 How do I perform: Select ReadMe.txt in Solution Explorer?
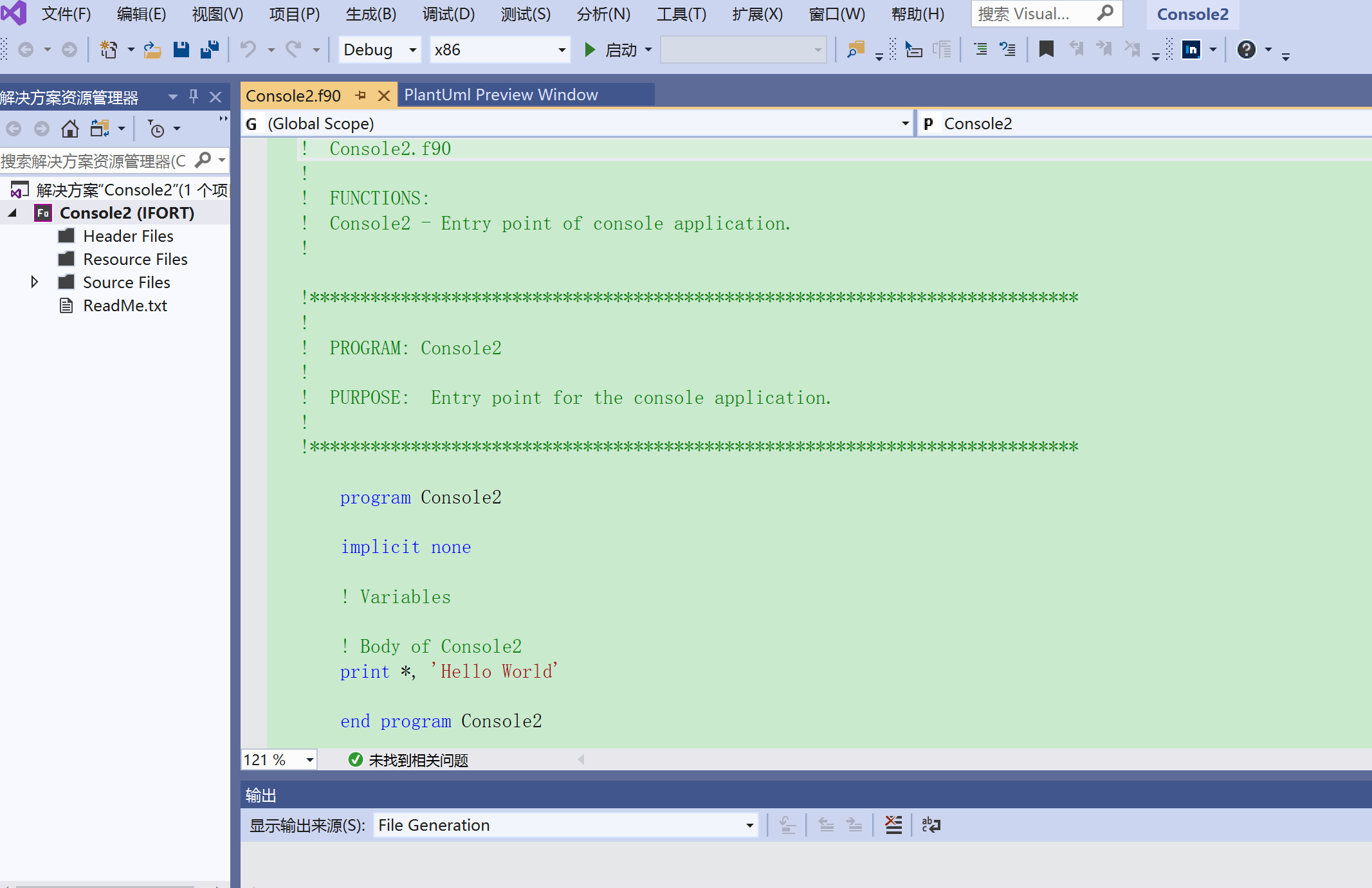coord(125,305)
